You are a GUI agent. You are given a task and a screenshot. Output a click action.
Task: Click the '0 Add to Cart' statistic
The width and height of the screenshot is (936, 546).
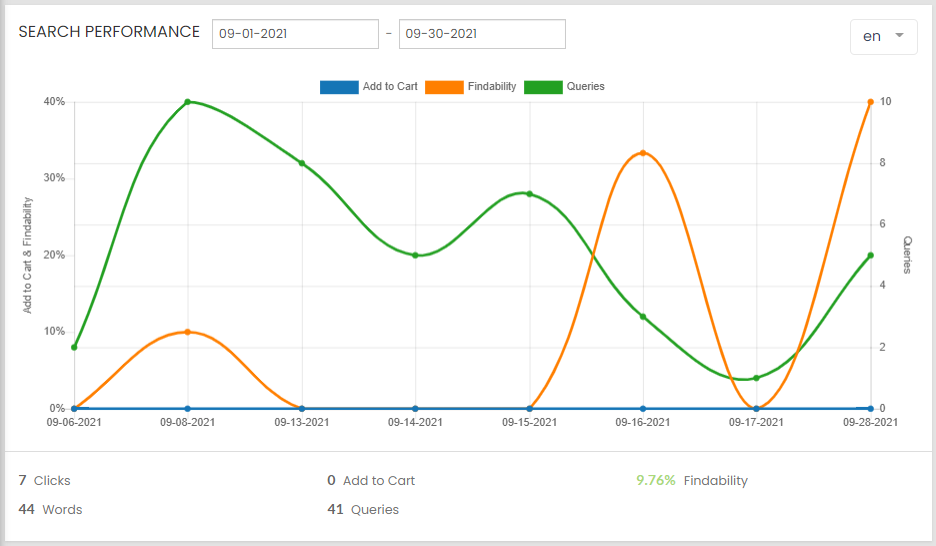click(x=371, y=480)
